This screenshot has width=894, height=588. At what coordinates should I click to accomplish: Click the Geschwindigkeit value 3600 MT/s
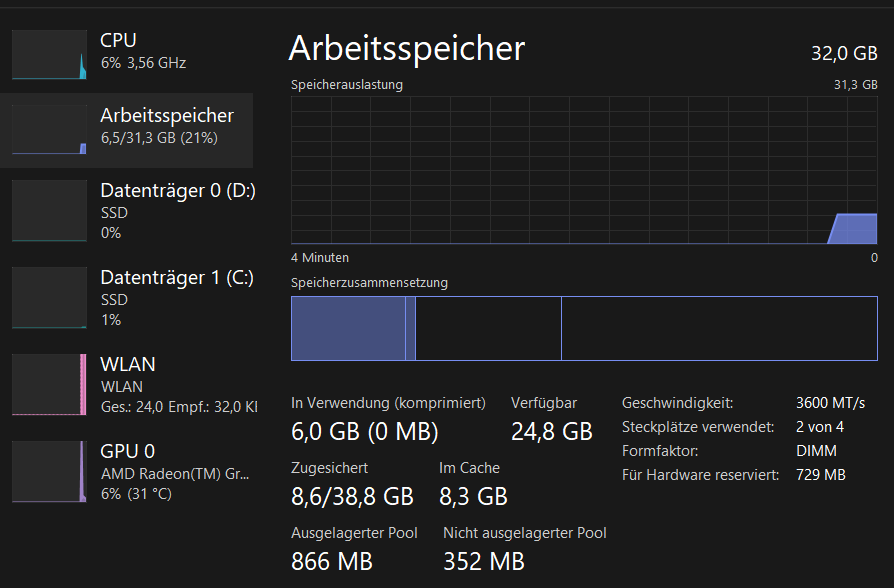click(x=831, y=402)
